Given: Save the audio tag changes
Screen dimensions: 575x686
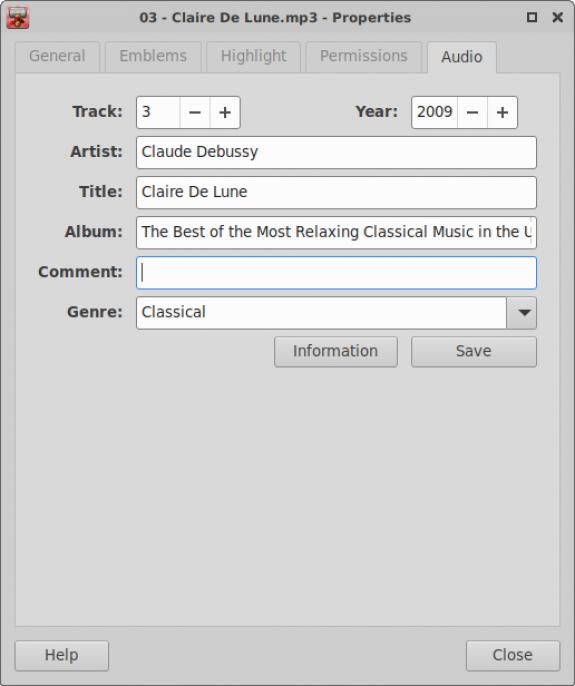Looking at the screenshot, I should (473, 351).
